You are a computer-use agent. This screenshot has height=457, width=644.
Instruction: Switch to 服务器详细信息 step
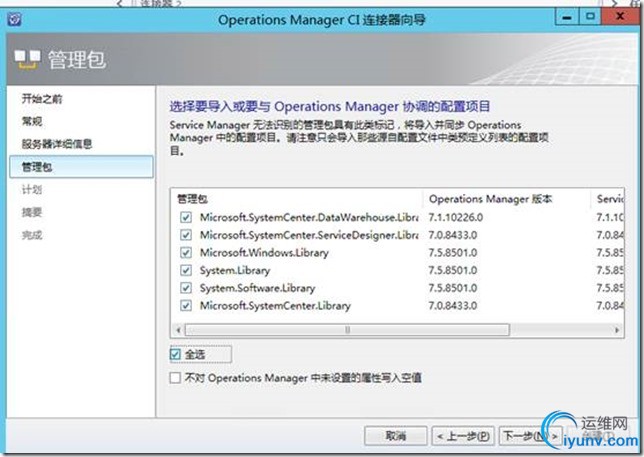[x=57, y=143]
